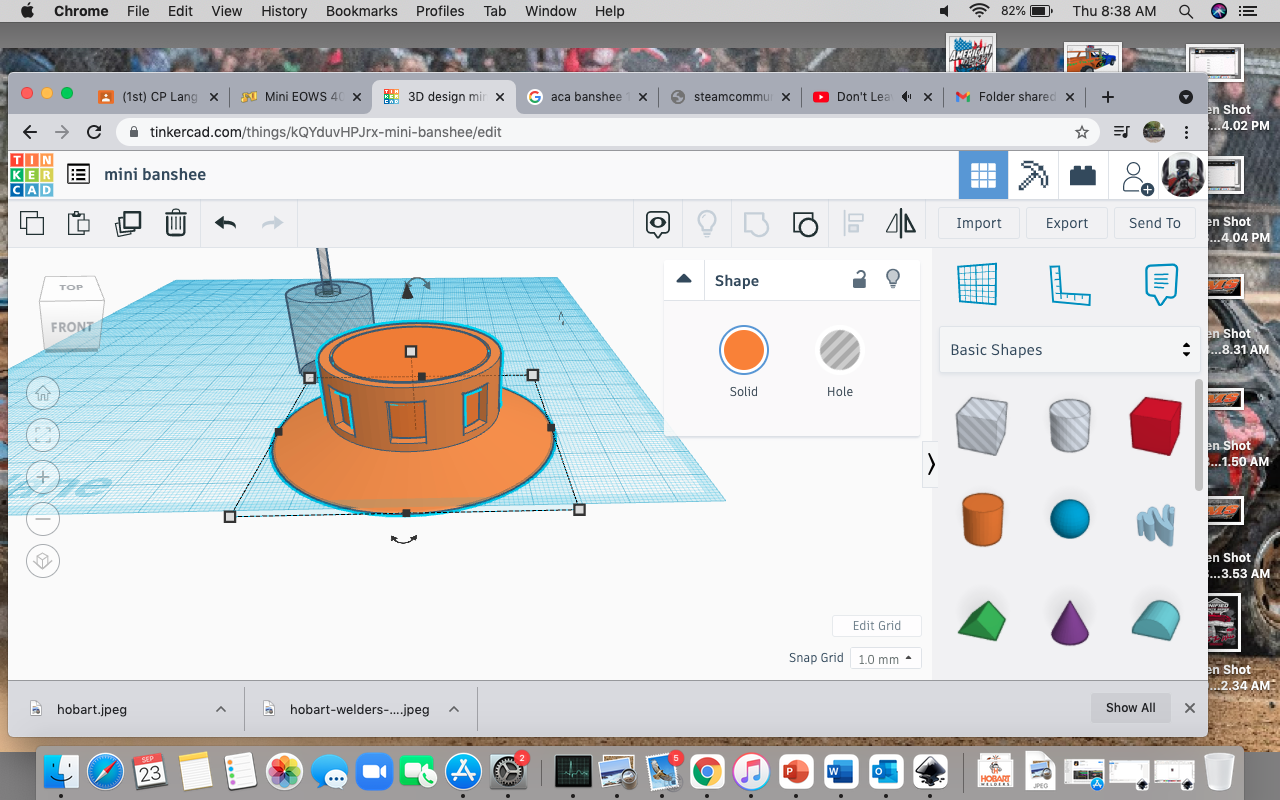This screenshot has width=1280, height=800.
Task: Switch to the aca banshee Google tab
Action: point(586,97)
